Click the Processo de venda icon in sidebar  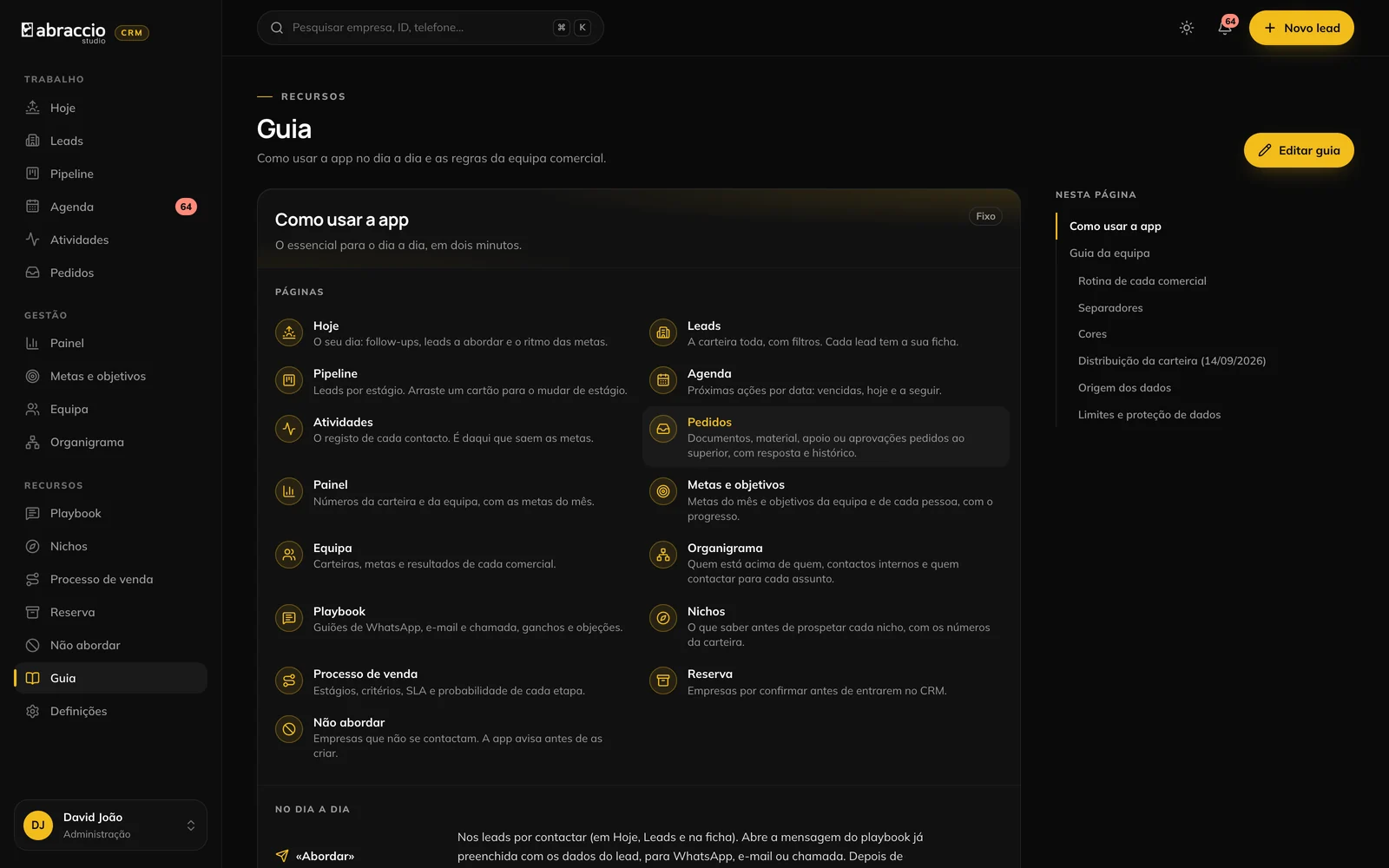[x=32, y=579]
